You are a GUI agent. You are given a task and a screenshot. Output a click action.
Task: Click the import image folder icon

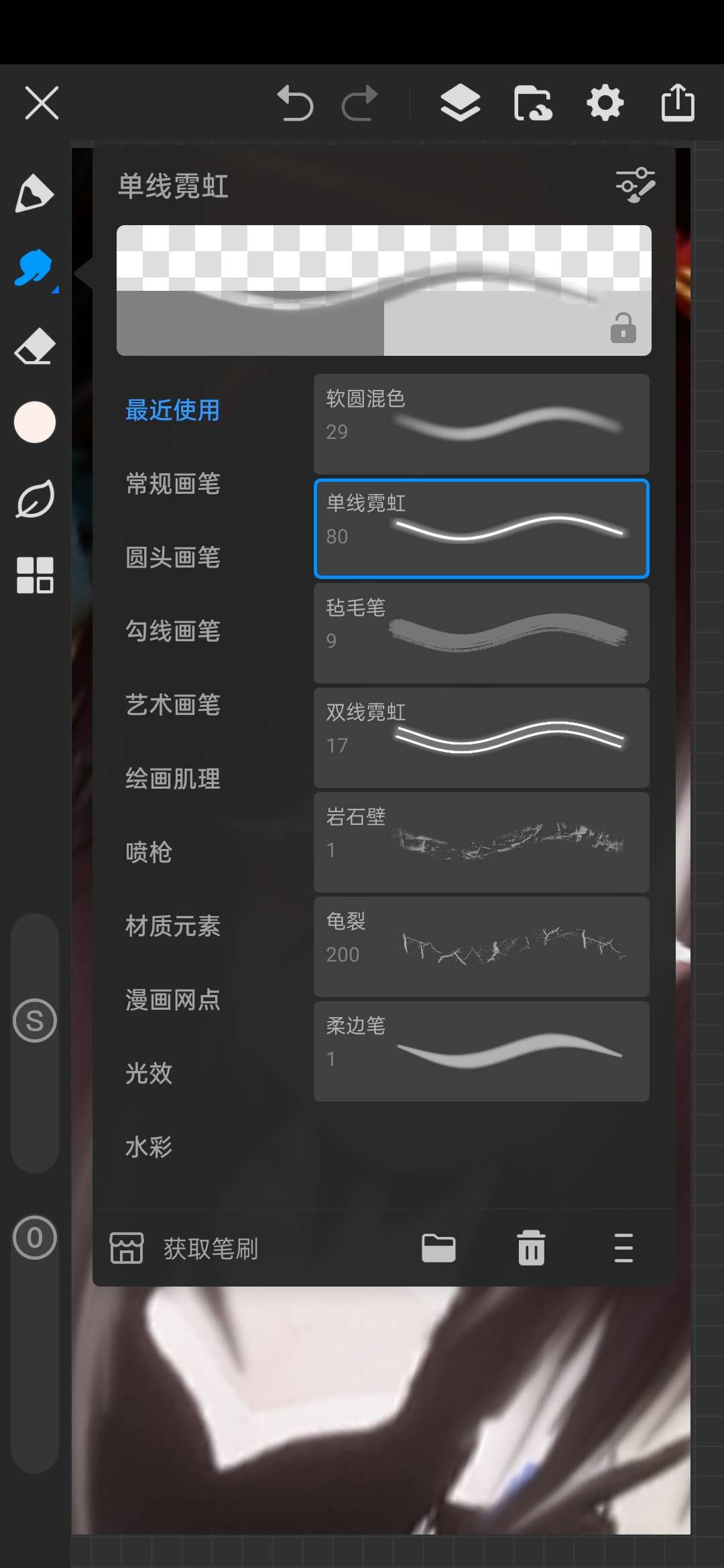click(x=533, y=103)
